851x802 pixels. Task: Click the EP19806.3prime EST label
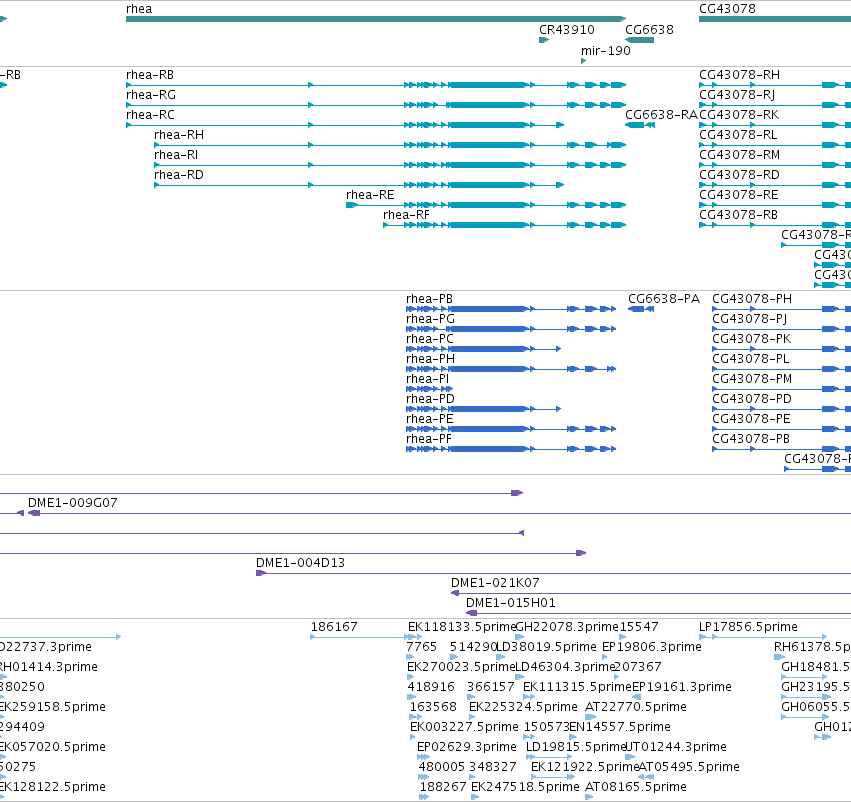(x=652, y=647)
